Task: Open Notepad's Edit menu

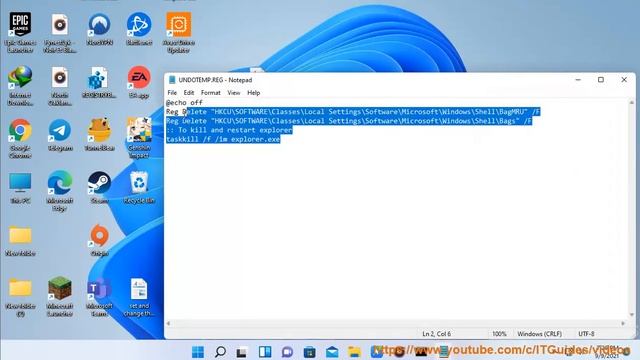Action: [x=189, y=93]
